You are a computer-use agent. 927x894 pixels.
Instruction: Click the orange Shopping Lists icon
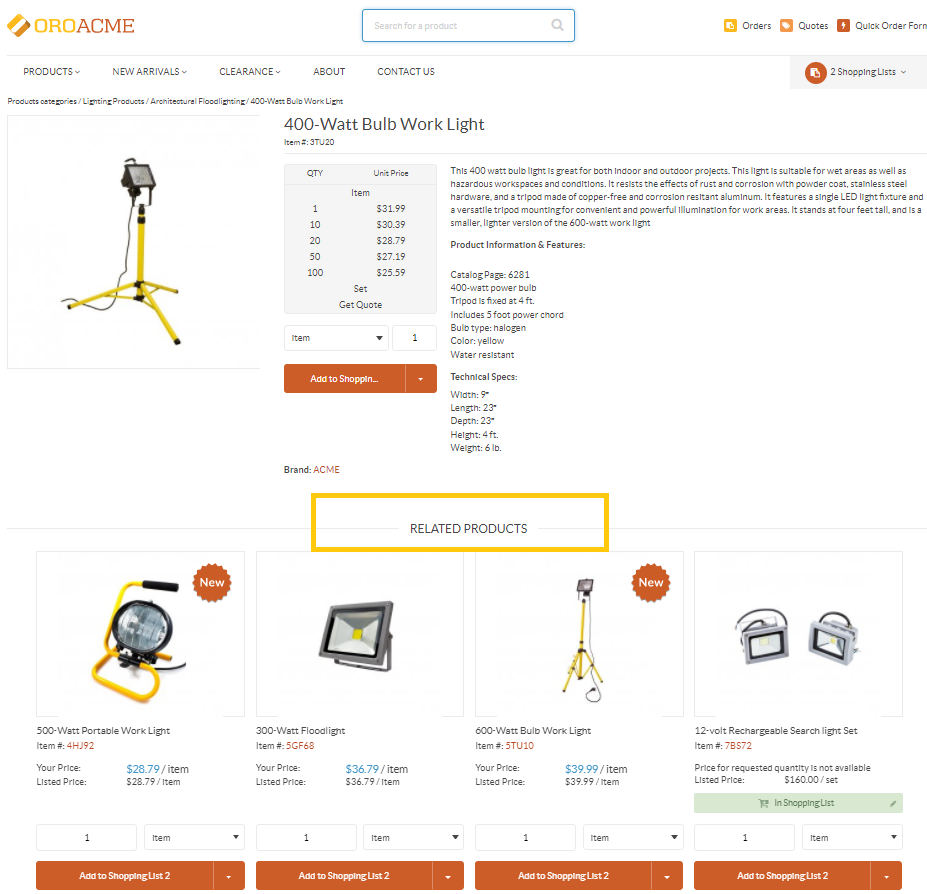pos(815,72)
